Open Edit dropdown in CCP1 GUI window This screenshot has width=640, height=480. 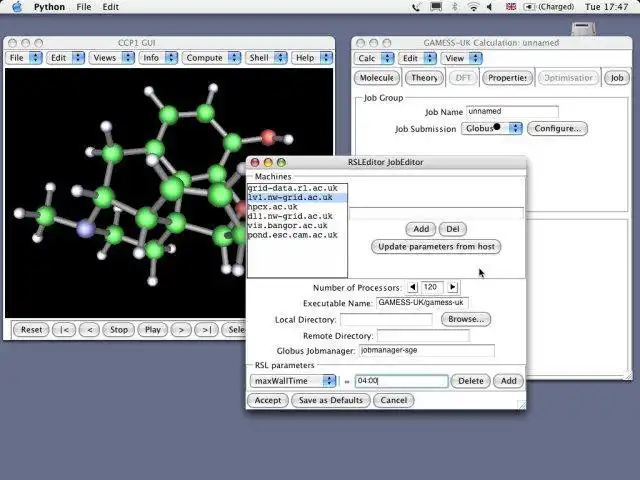pos(66,58)
